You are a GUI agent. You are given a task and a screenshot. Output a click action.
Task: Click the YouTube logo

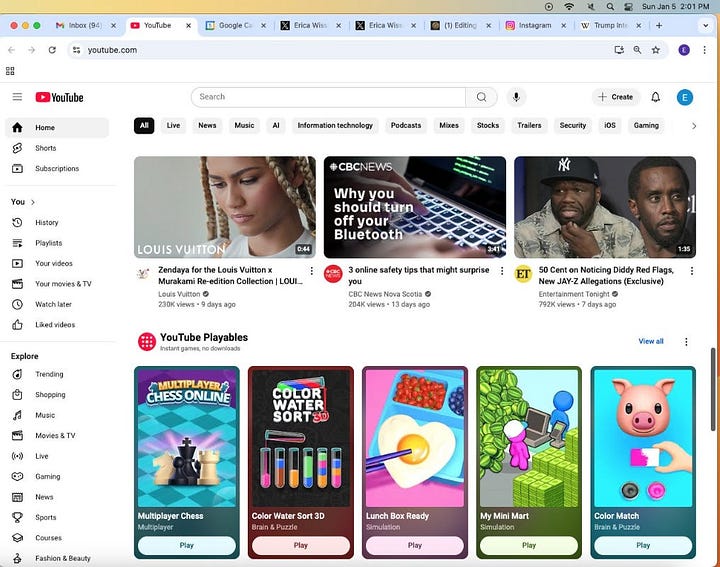point(60,97)
